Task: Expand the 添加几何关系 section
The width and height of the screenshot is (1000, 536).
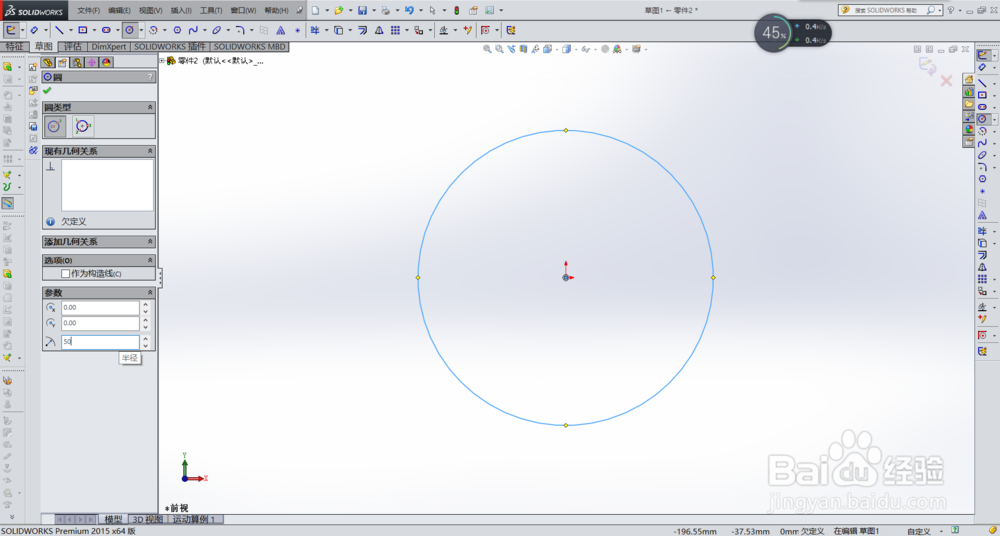Action: pyautogui.click(x=151, y=242)
